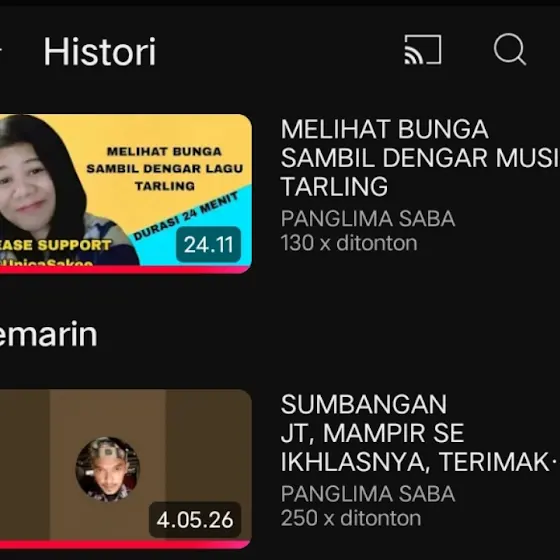Click the 24.11 duration badge
Image resolution: width=560 pixels, height=560 pixels.
[x=208, y=245]
